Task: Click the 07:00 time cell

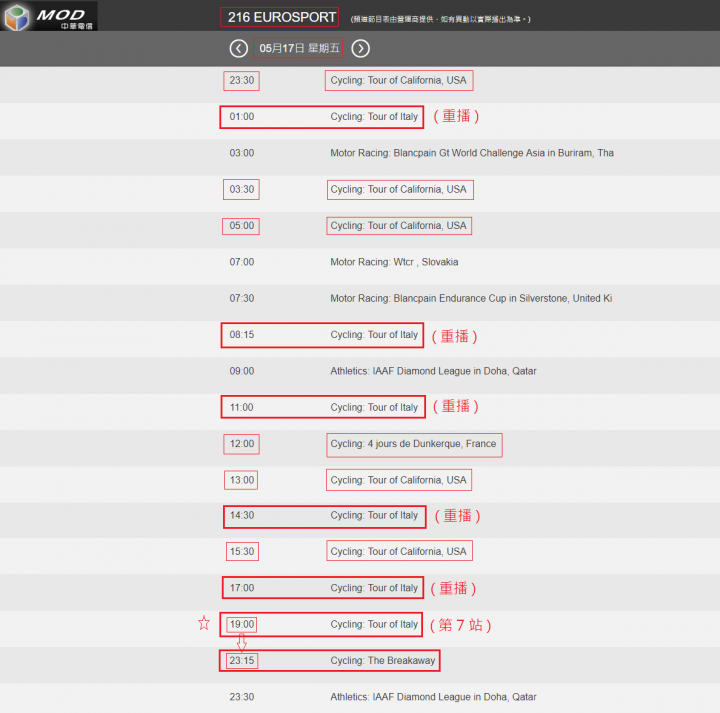Action: [x=242, y=262]
